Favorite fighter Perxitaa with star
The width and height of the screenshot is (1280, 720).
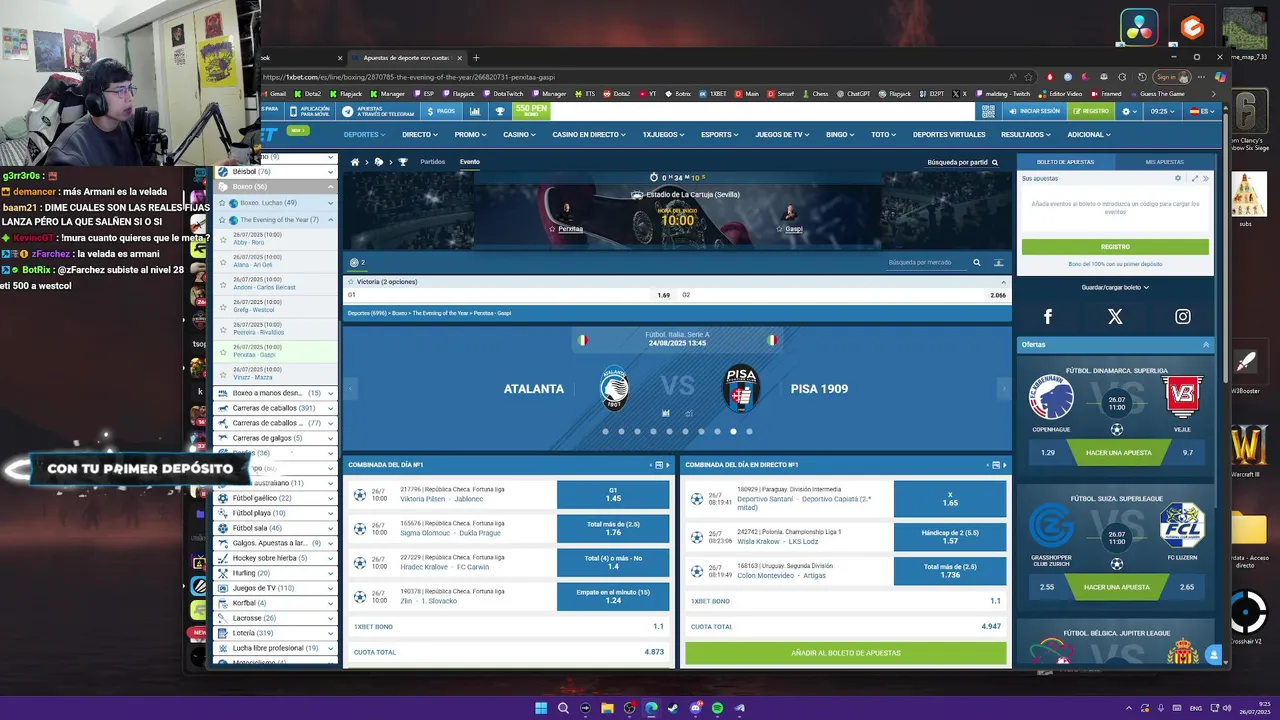pyautogui.click(x=551, y=229)
